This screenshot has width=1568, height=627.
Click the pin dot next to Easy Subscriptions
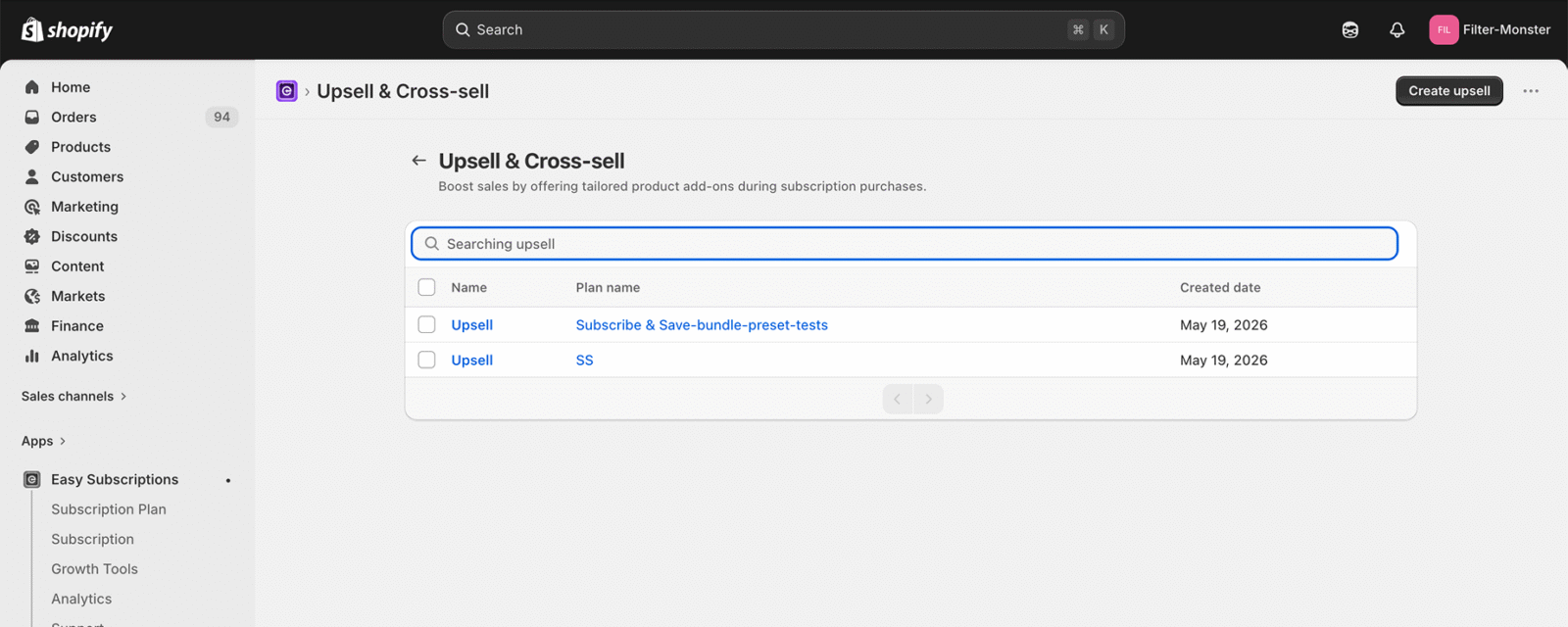(x=228, y=480)
